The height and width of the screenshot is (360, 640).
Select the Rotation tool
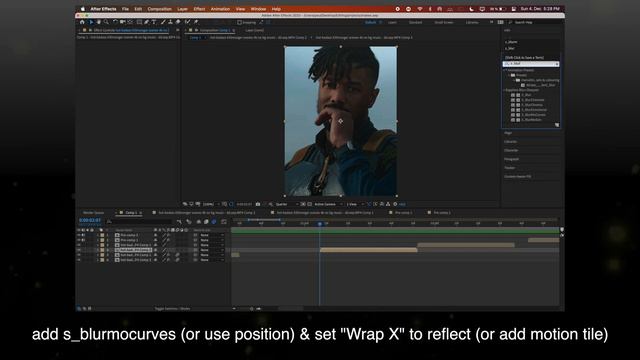(115, 22)
